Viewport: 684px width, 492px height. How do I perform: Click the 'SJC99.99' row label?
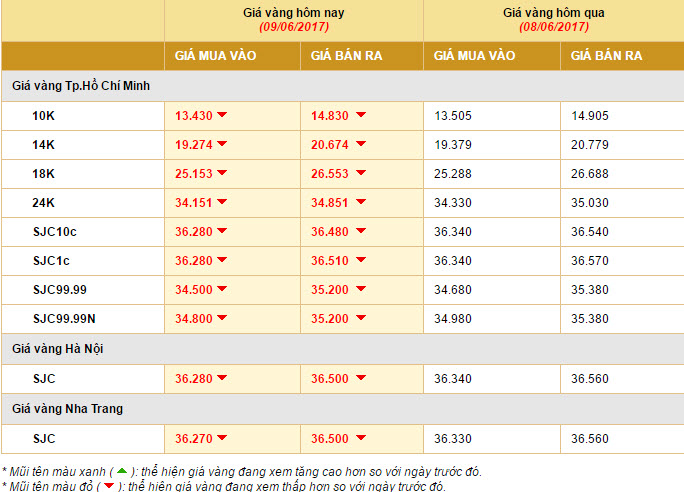tap(60, 290)
